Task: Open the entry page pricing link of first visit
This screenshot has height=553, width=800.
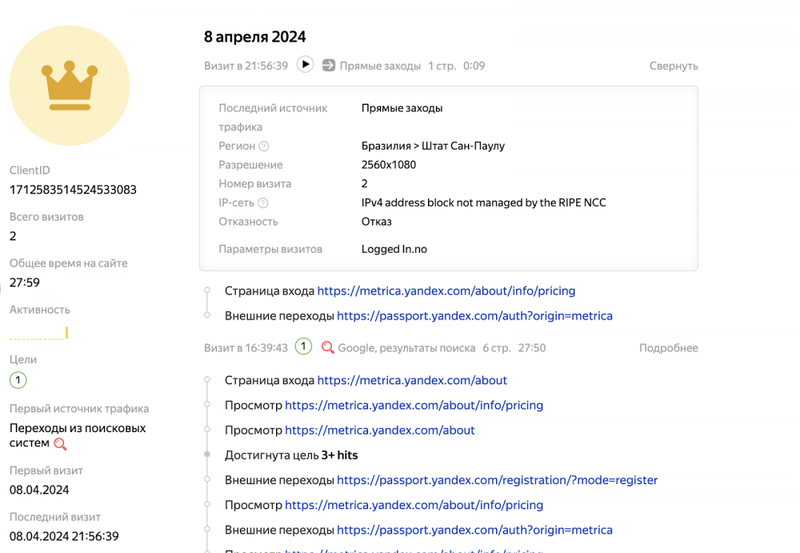Action: (x=446, y=291)
